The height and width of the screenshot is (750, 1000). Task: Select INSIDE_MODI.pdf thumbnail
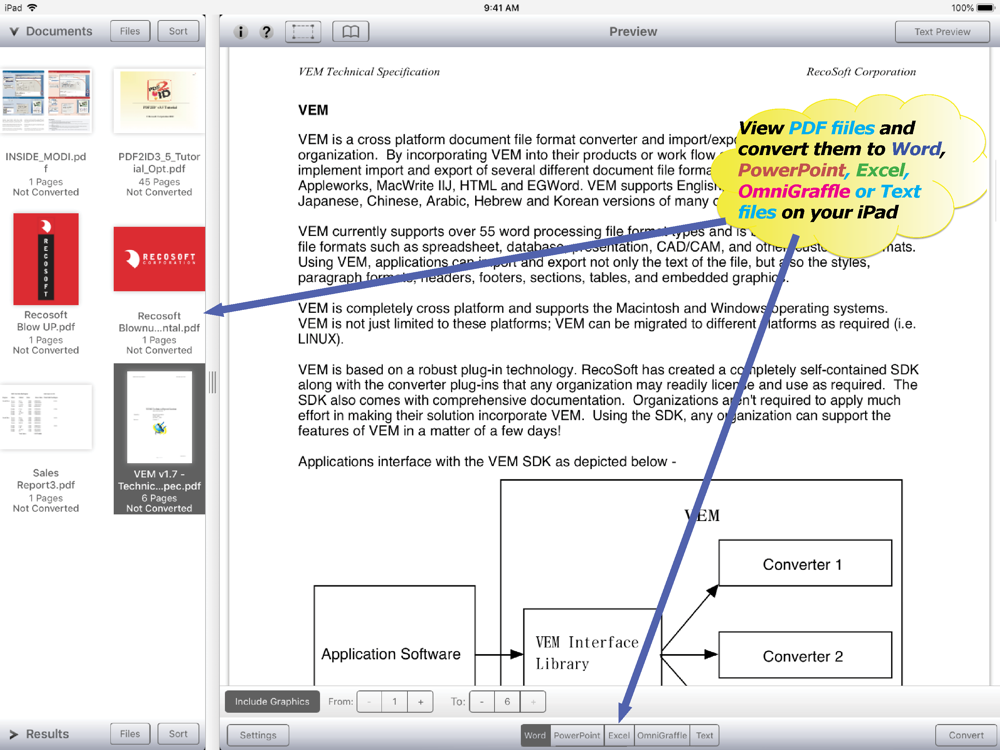coord(46,101)
